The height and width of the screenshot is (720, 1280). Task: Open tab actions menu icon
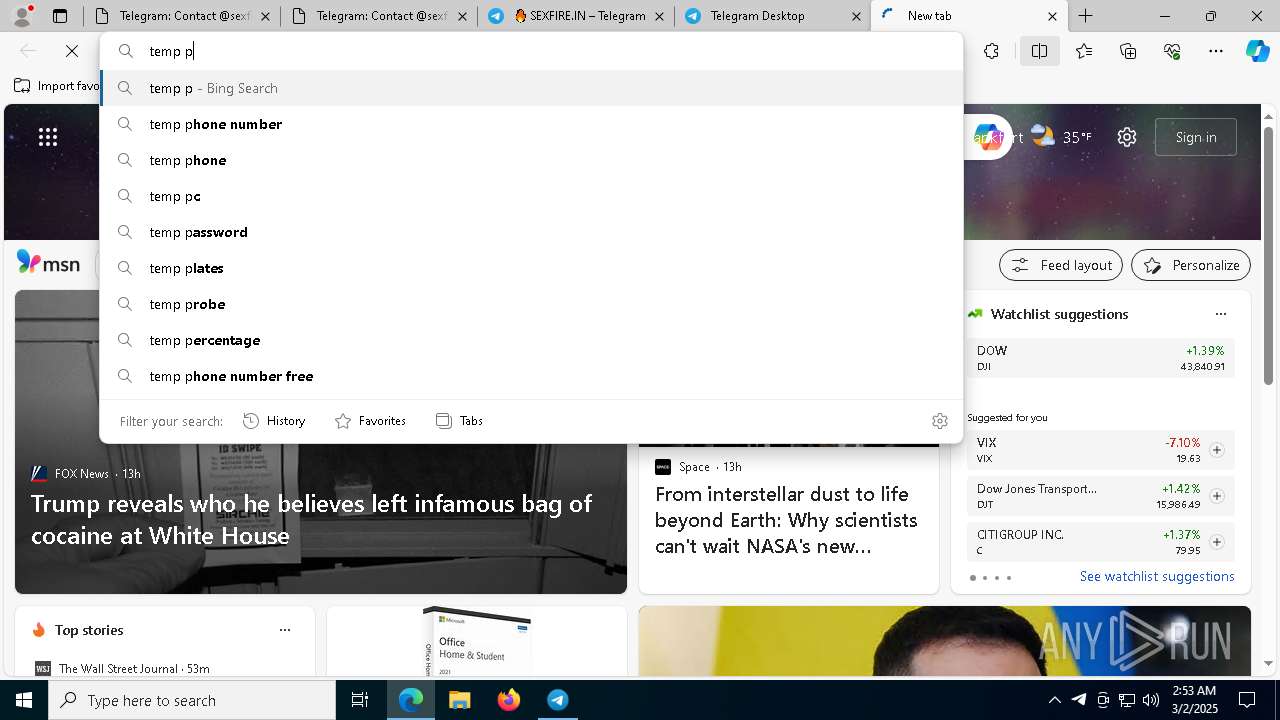coord(60,16)
